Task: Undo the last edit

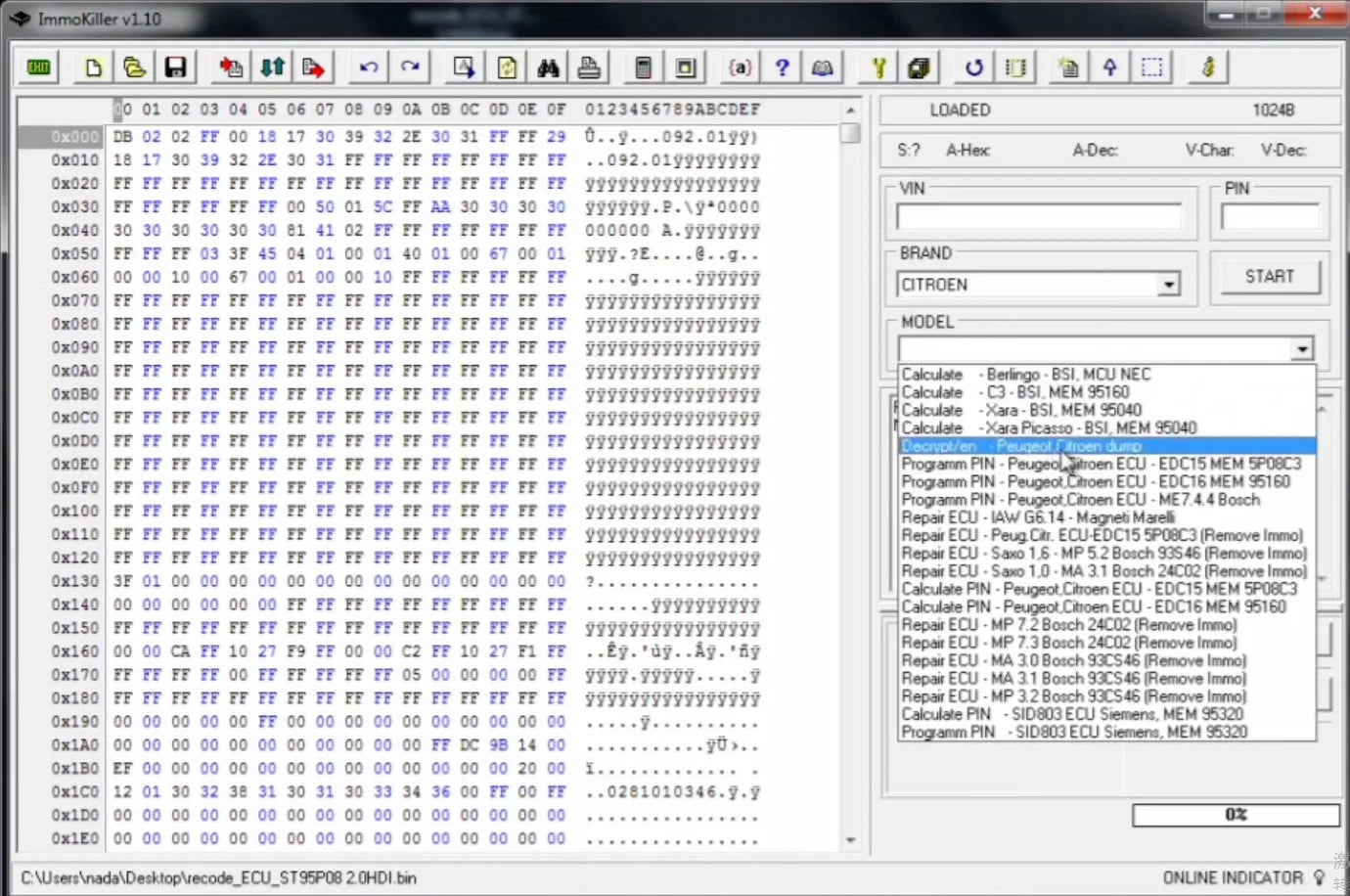Action: click(369, 67)
